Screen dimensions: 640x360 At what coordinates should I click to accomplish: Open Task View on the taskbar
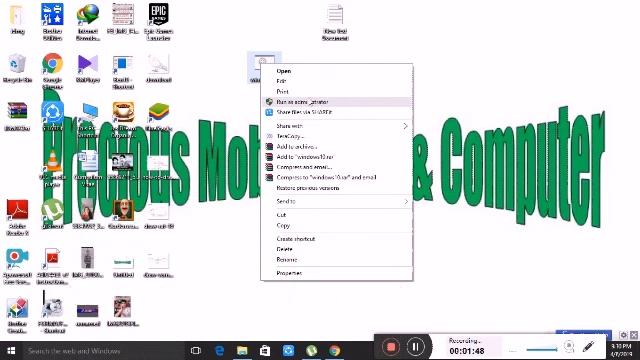point(196,351)
